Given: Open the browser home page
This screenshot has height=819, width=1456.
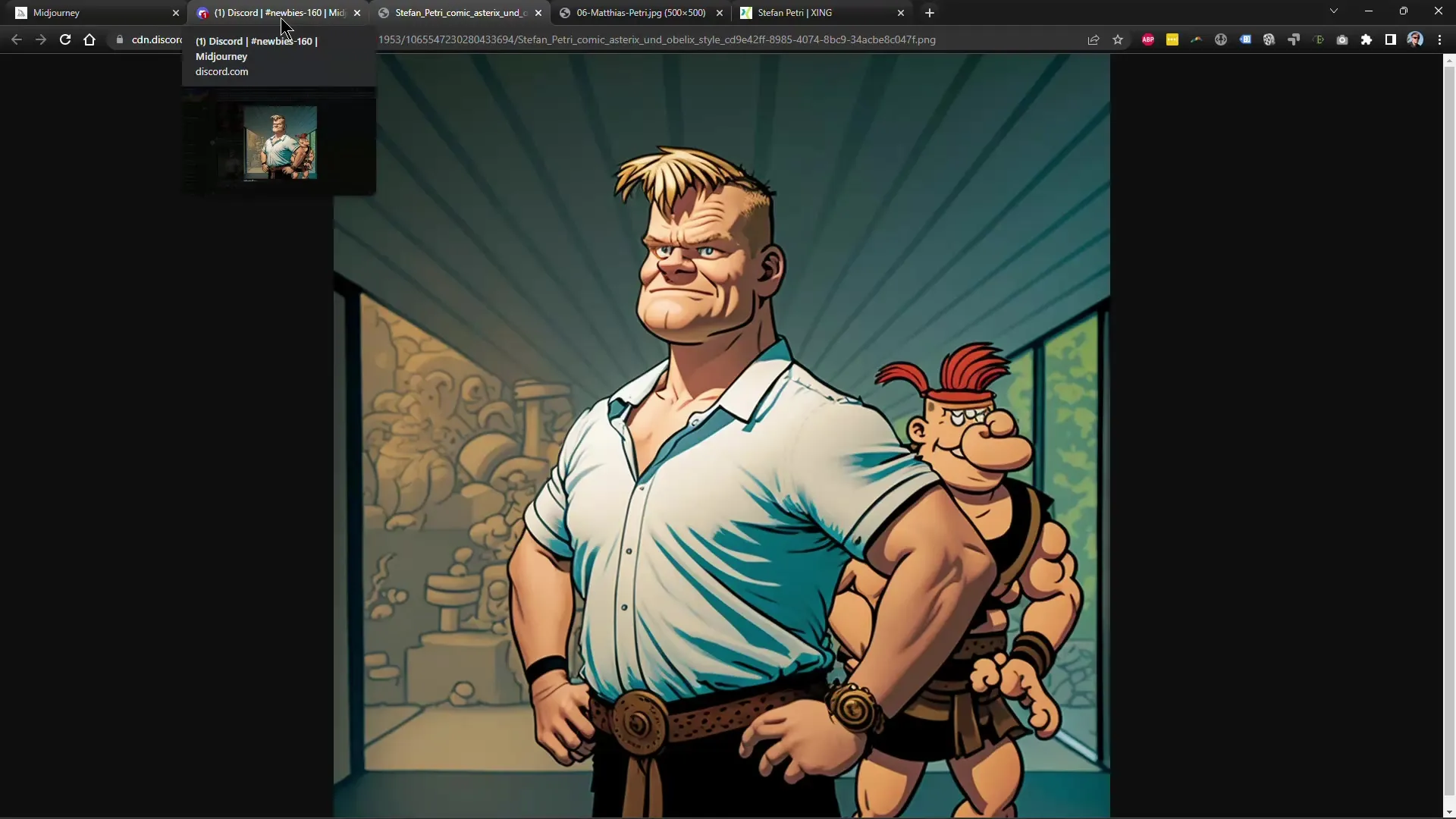Looking at the screenshot, I should point(89,39).
